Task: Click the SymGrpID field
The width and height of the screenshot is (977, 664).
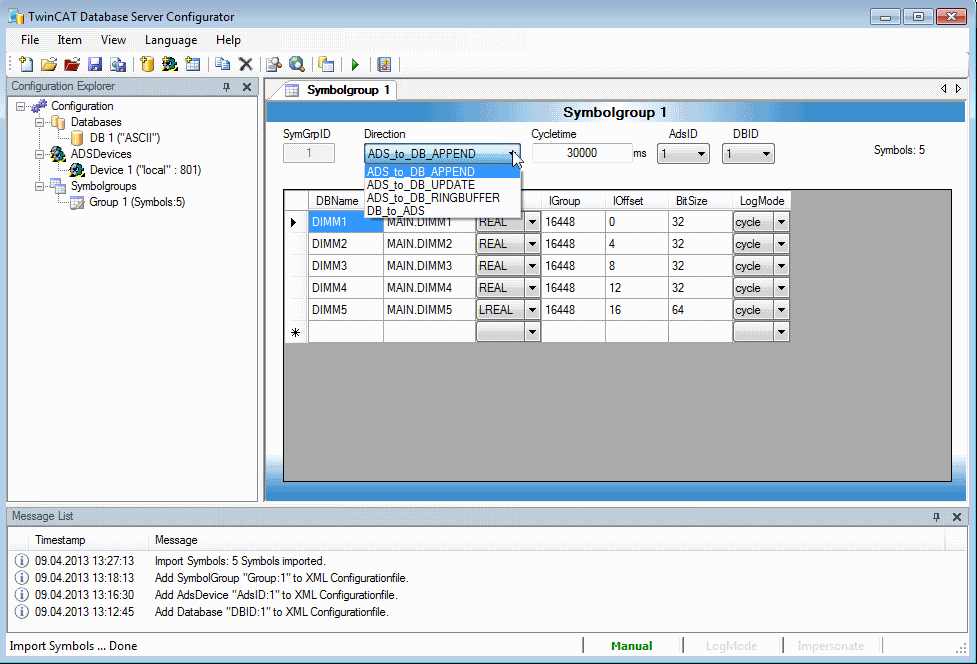Action: [308, 153]
